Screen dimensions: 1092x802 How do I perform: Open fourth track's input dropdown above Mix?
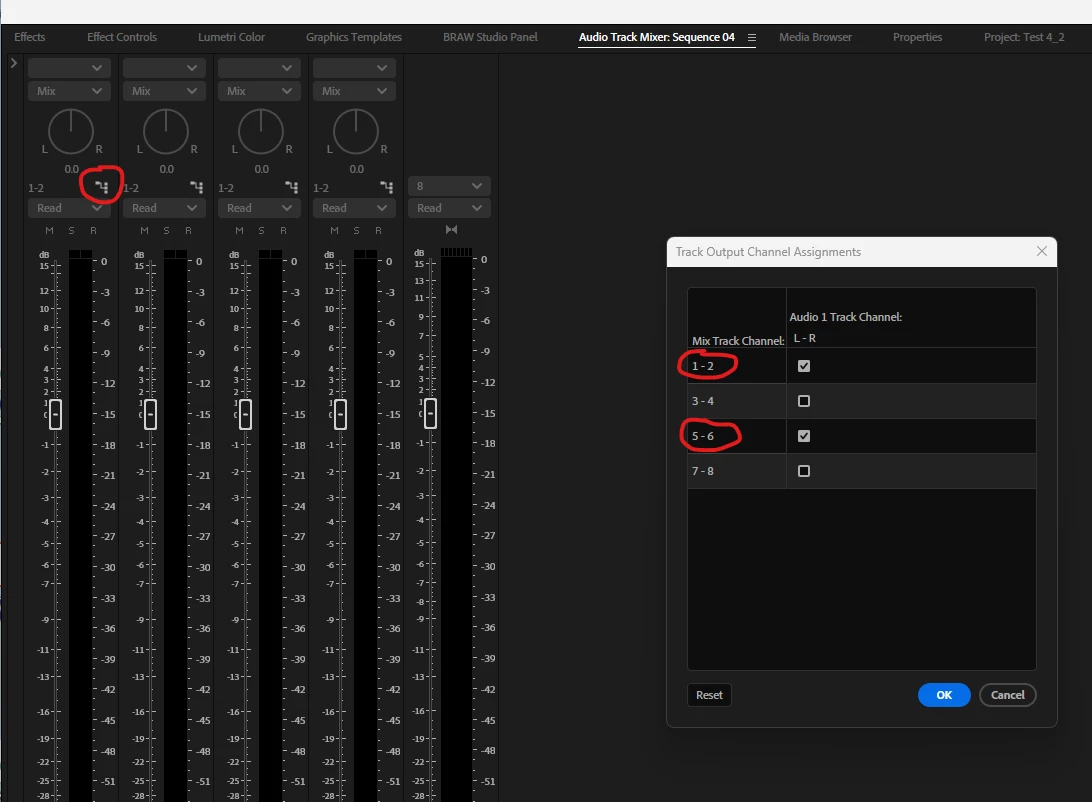[x=354, y=68]
